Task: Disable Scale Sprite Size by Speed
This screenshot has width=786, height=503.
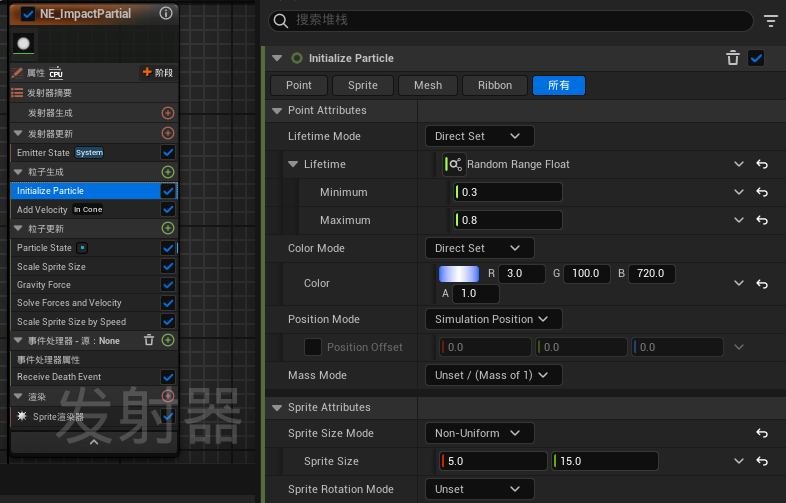Action: (168, 321)
